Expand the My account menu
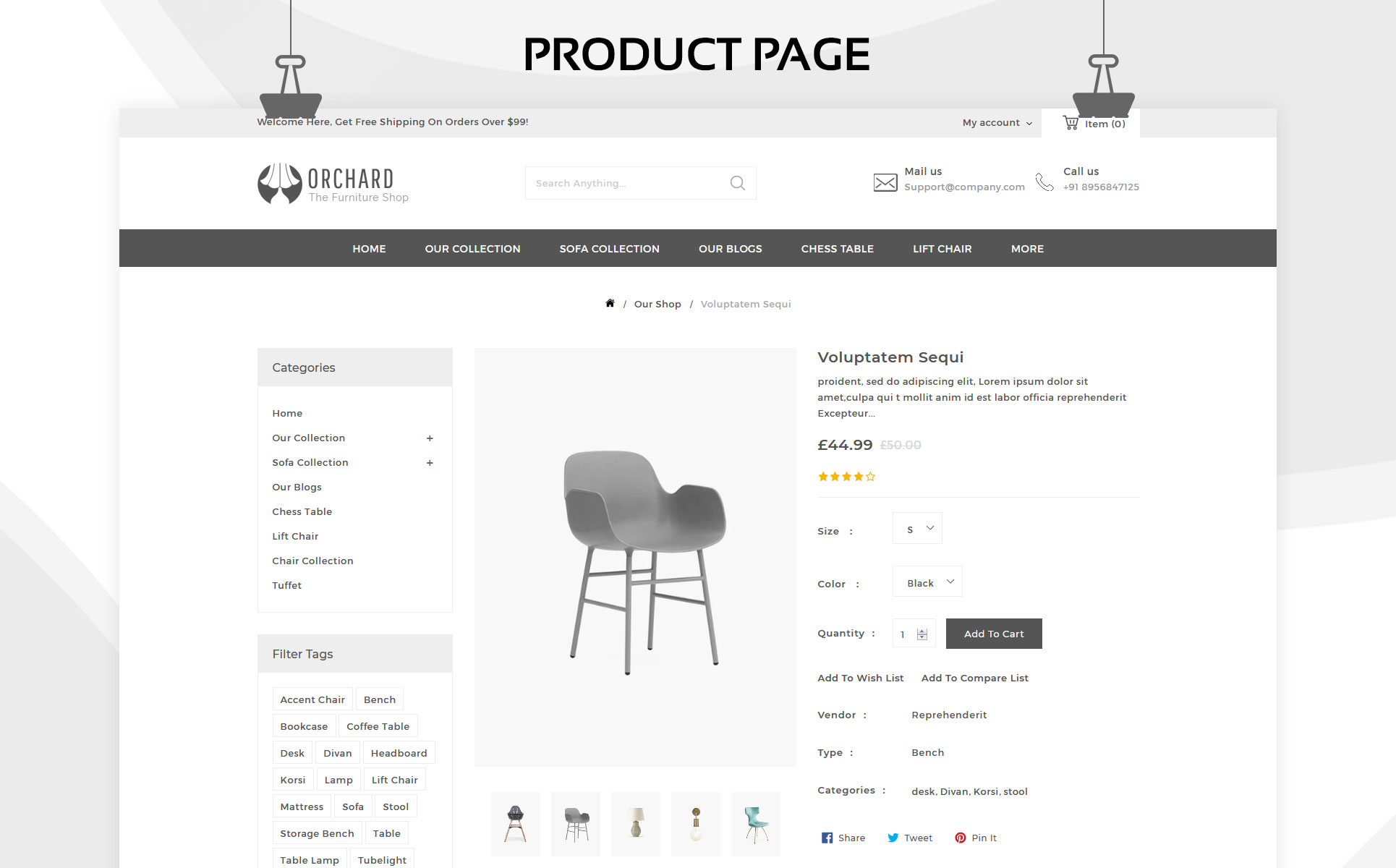The image size is (1396, 868). click(997, 123)
